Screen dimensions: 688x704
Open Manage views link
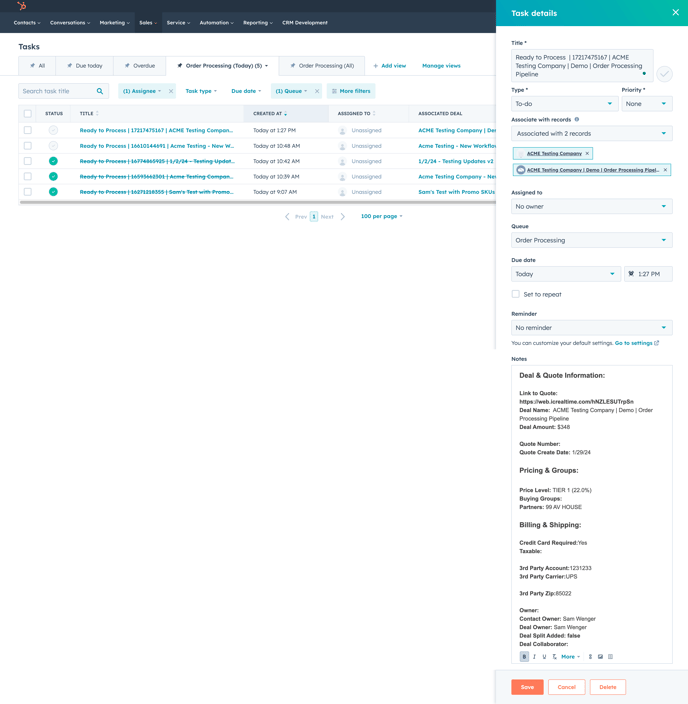pos(441,66)
